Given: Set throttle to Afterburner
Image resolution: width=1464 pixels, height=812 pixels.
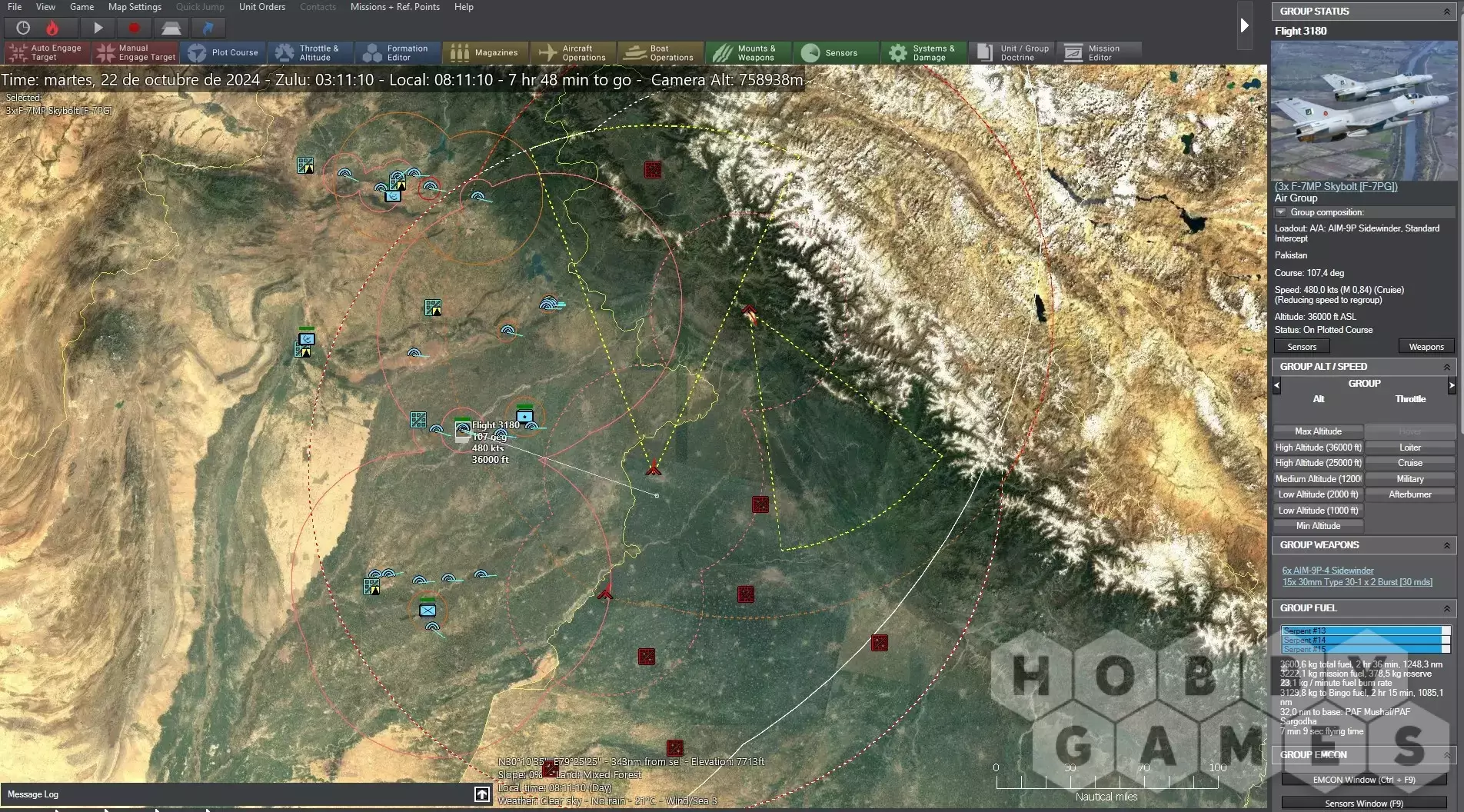Looking at the screenshot, I should (1409, 494).
